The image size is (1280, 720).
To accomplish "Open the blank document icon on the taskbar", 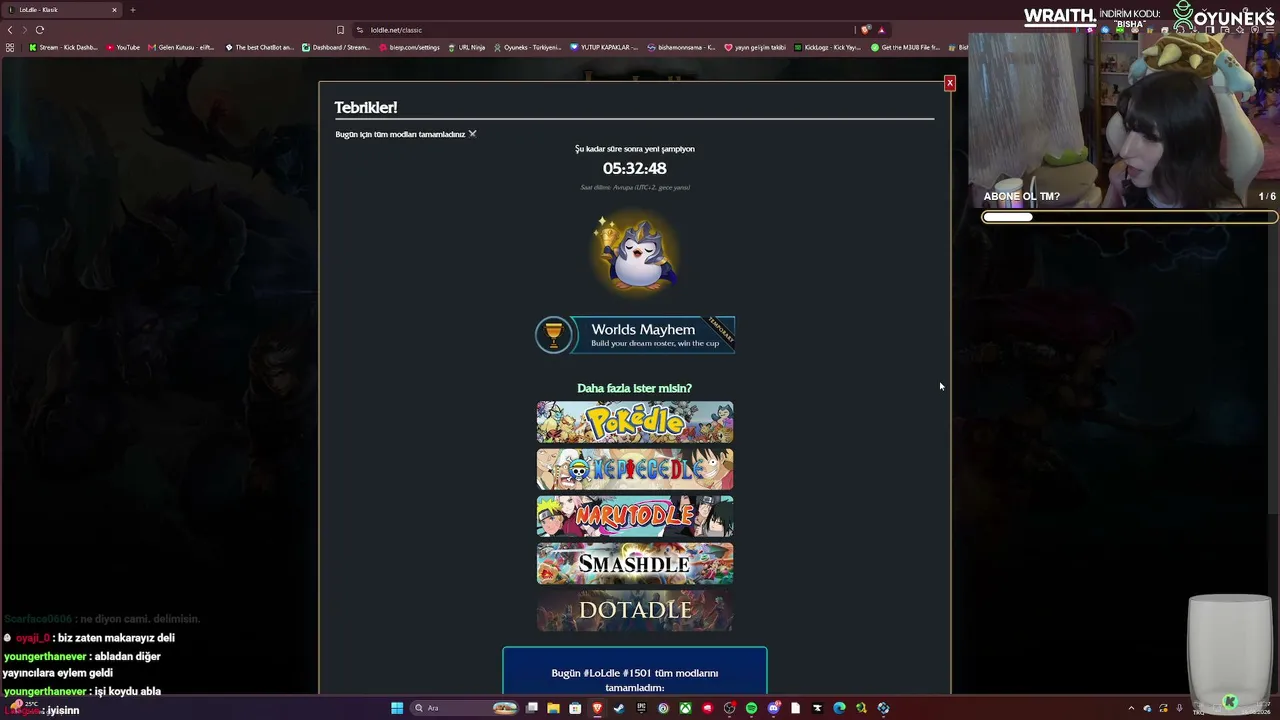I will (795, 708).
